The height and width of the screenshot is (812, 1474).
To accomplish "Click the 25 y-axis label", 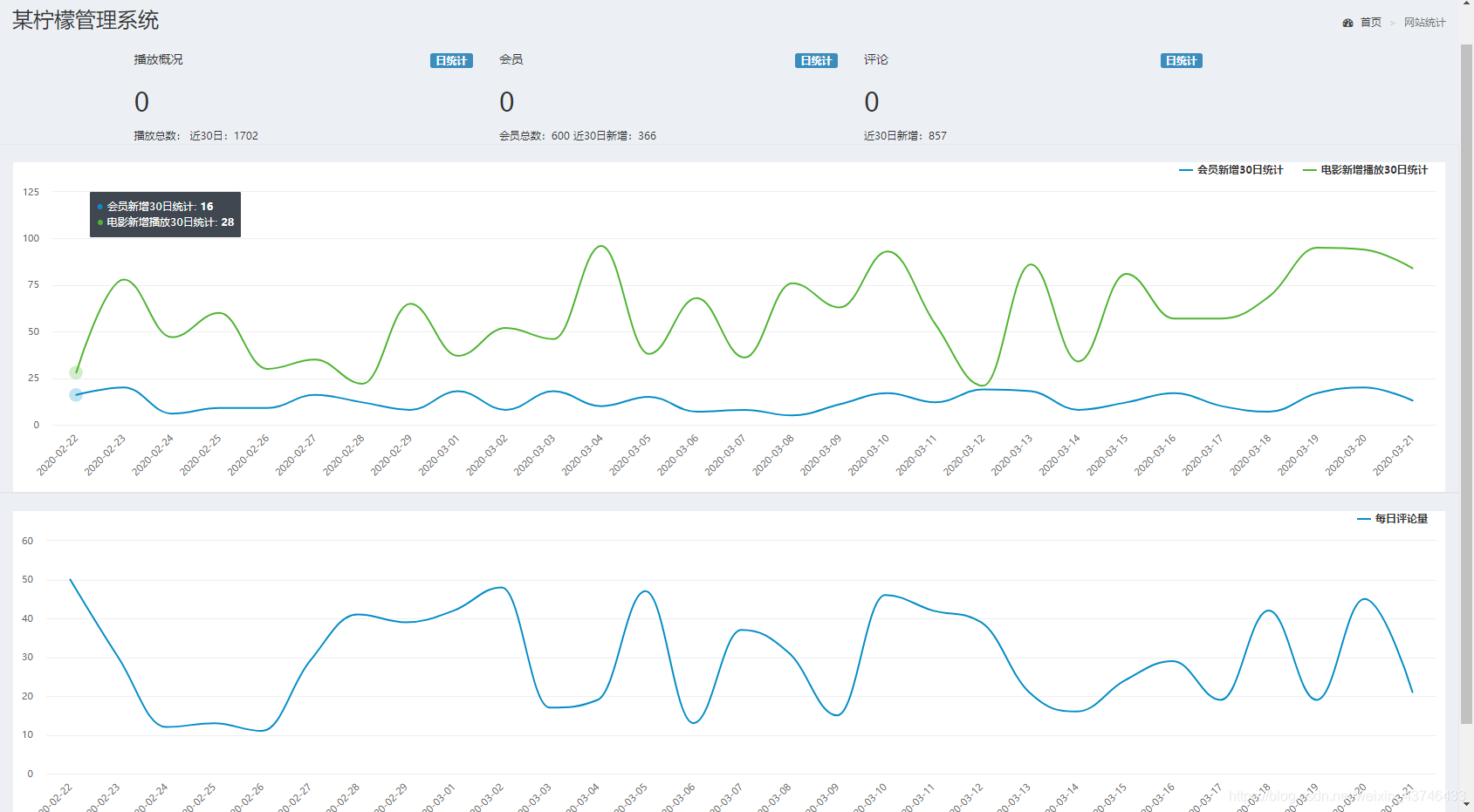I will point(33,378).
